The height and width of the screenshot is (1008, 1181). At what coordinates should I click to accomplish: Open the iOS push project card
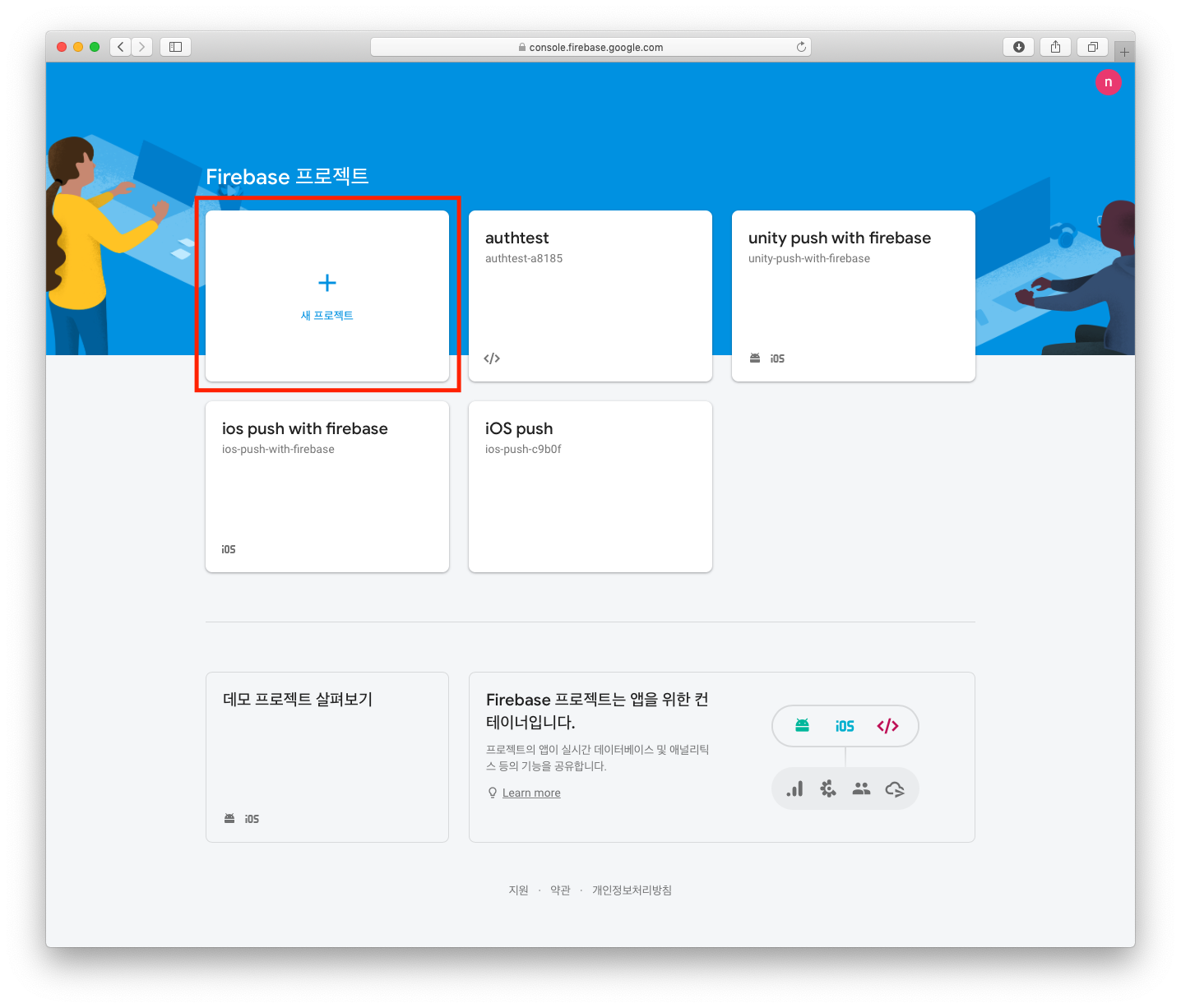point(590,487)
